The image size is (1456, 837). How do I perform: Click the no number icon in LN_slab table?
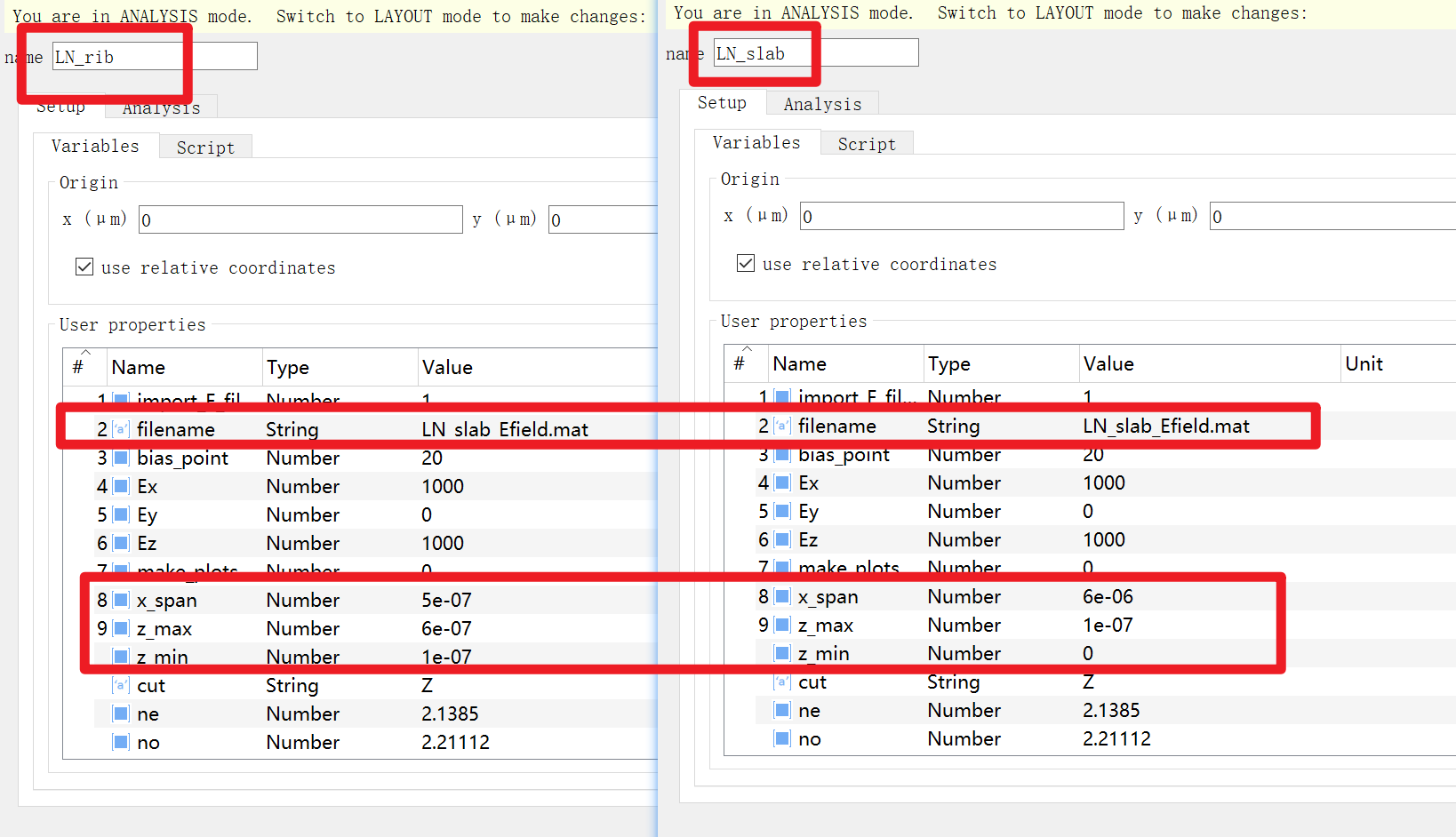[782, 738]
